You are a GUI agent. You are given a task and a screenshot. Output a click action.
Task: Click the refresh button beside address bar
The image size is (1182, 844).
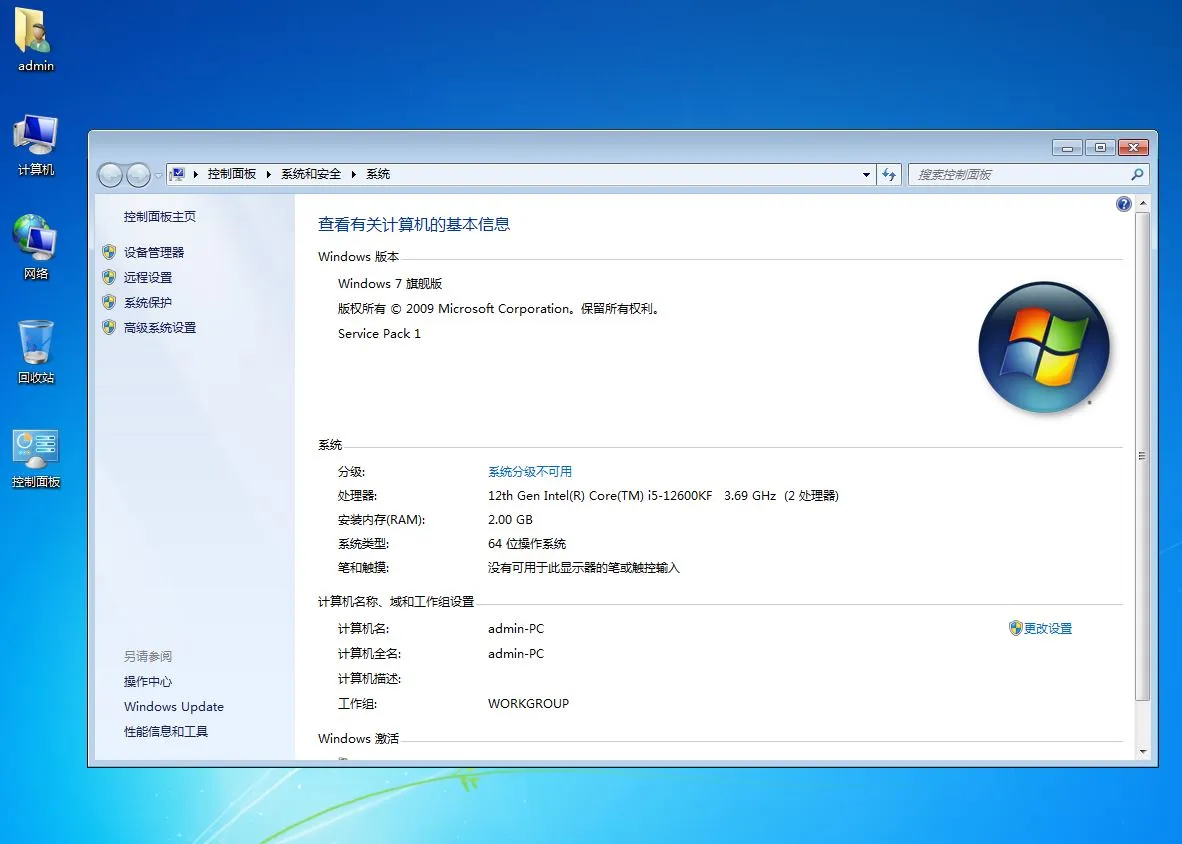tap(889, 175)
